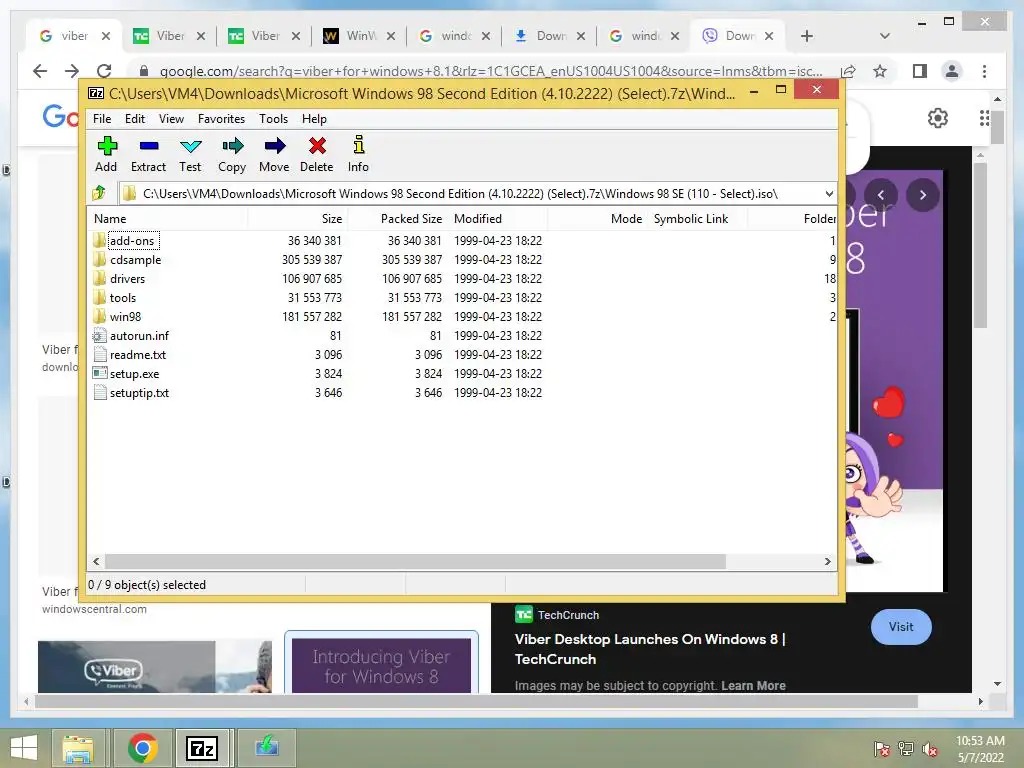Select the tools folder
Screen dimensions: 1024x768
click(x=123, y=298)
